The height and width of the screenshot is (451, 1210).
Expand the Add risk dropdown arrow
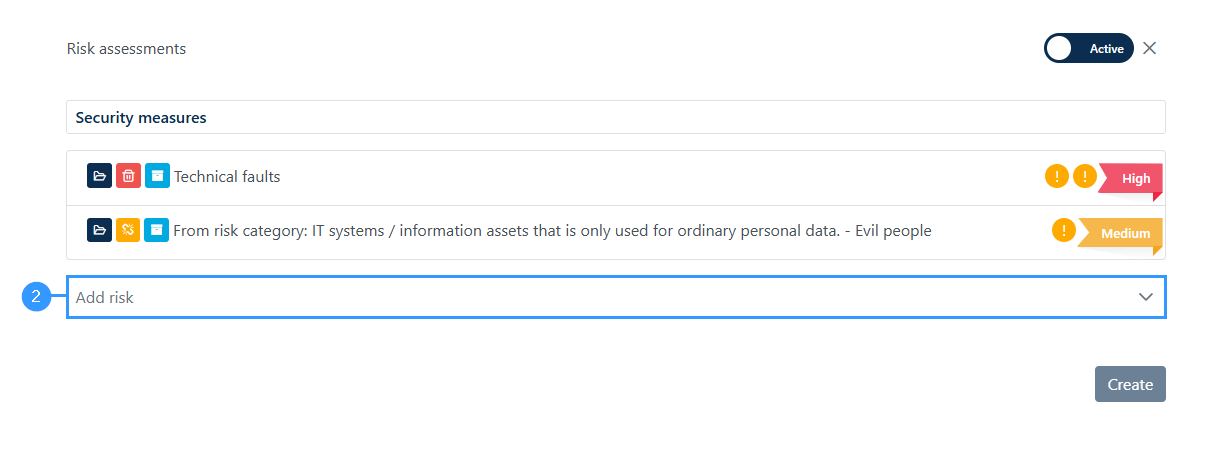(1146, 297)
